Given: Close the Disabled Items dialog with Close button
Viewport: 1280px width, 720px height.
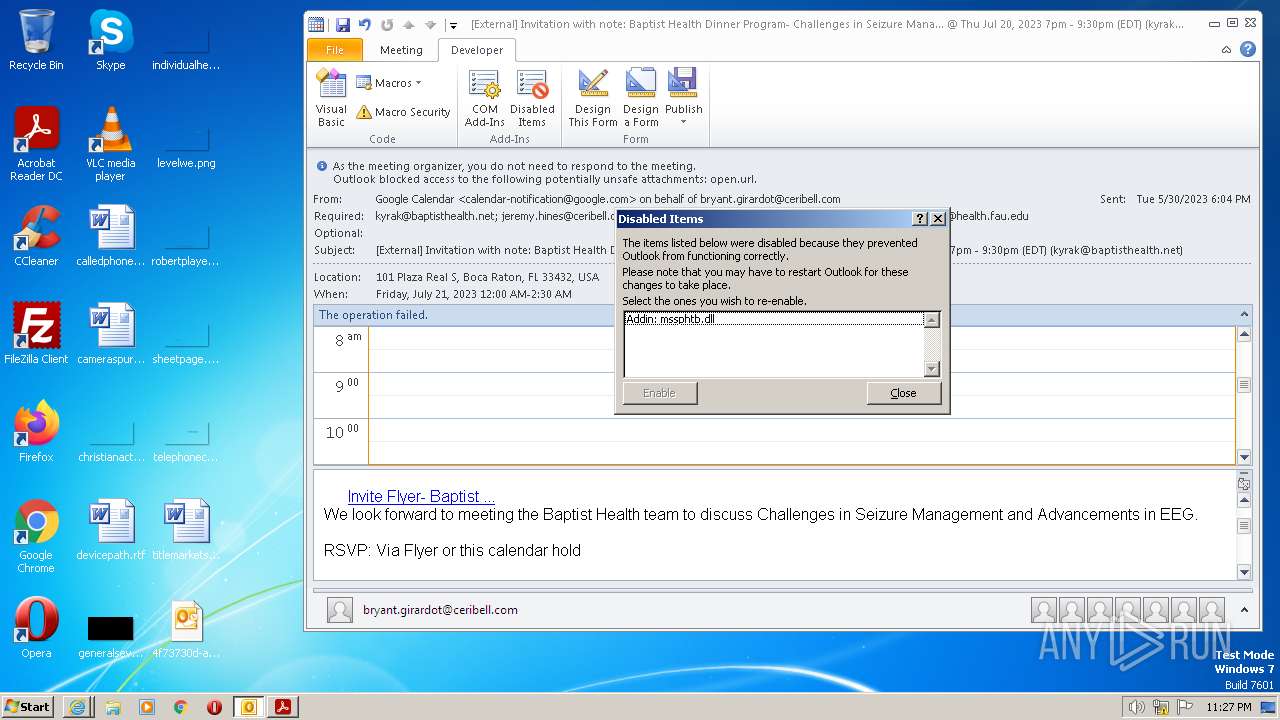Looking at the screenshot, I should (x=903, y=393).
